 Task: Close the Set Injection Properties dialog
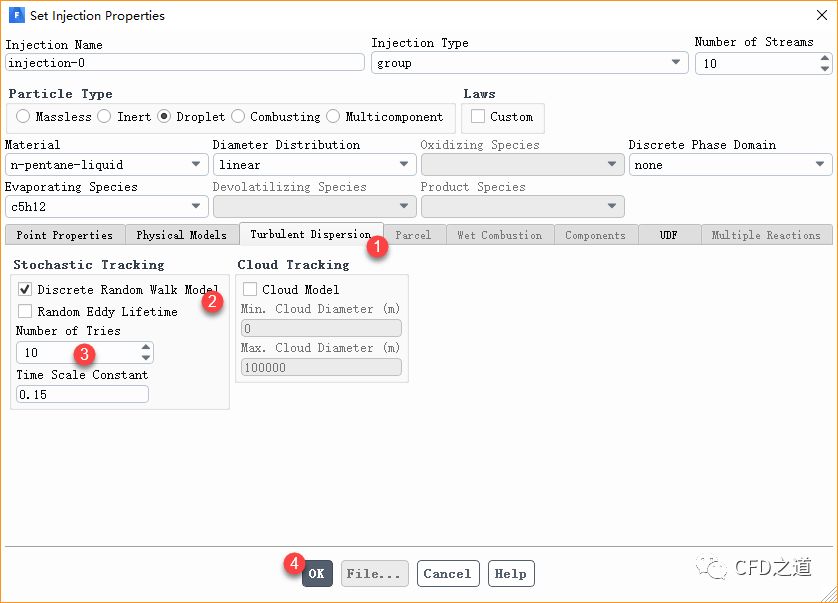pyautogui.click(x=820, y=16)
